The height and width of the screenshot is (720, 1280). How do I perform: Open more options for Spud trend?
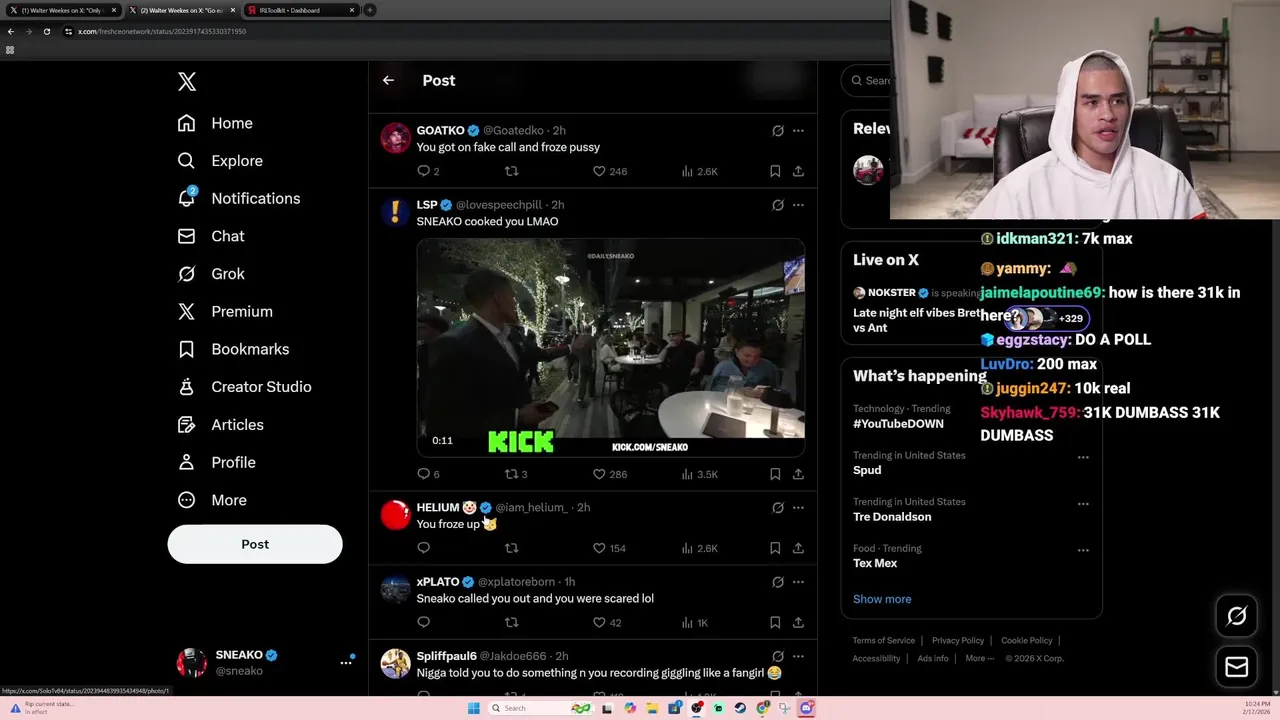click(x=1083, y=457)
